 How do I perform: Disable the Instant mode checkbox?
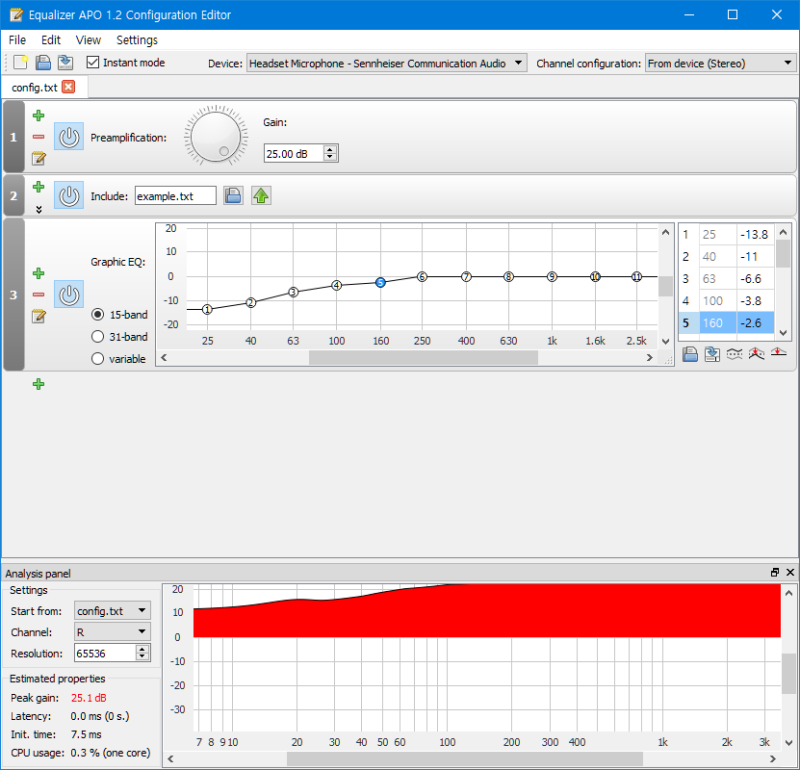[94, 63]
